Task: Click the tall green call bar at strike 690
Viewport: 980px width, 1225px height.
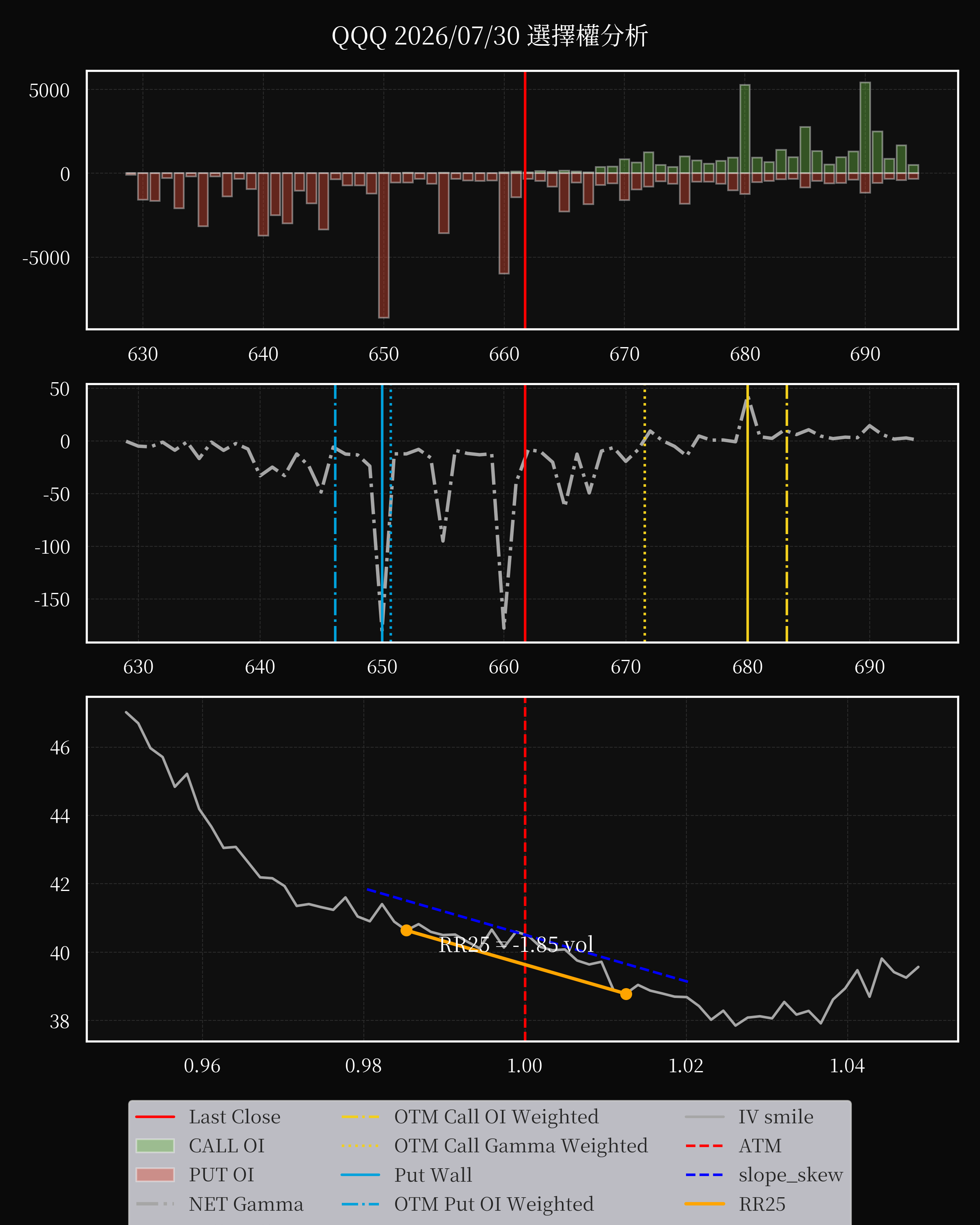Action: tap(865, 128)
